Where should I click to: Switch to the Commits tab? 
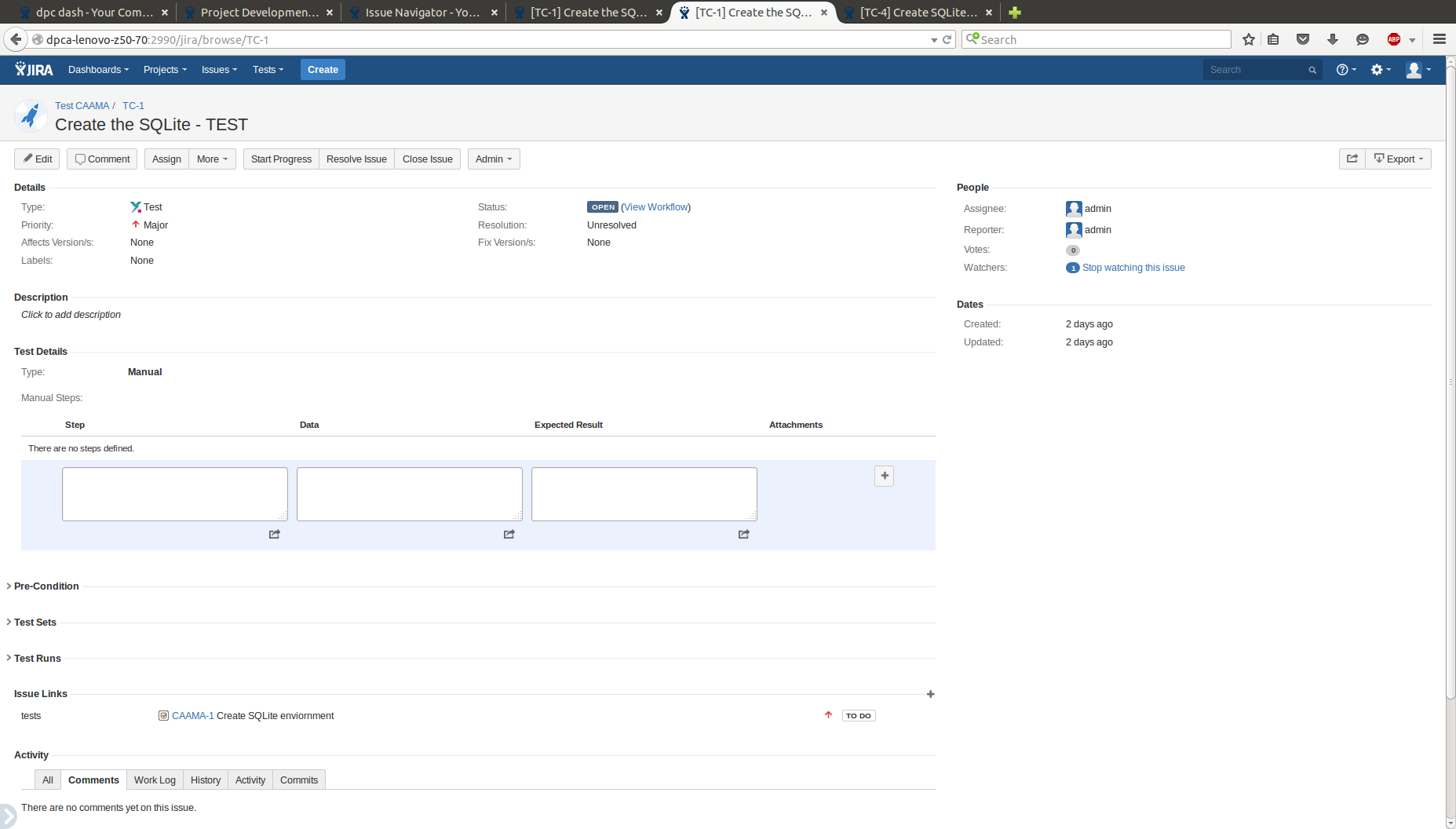pyautogui.click(x=299, y=780)
